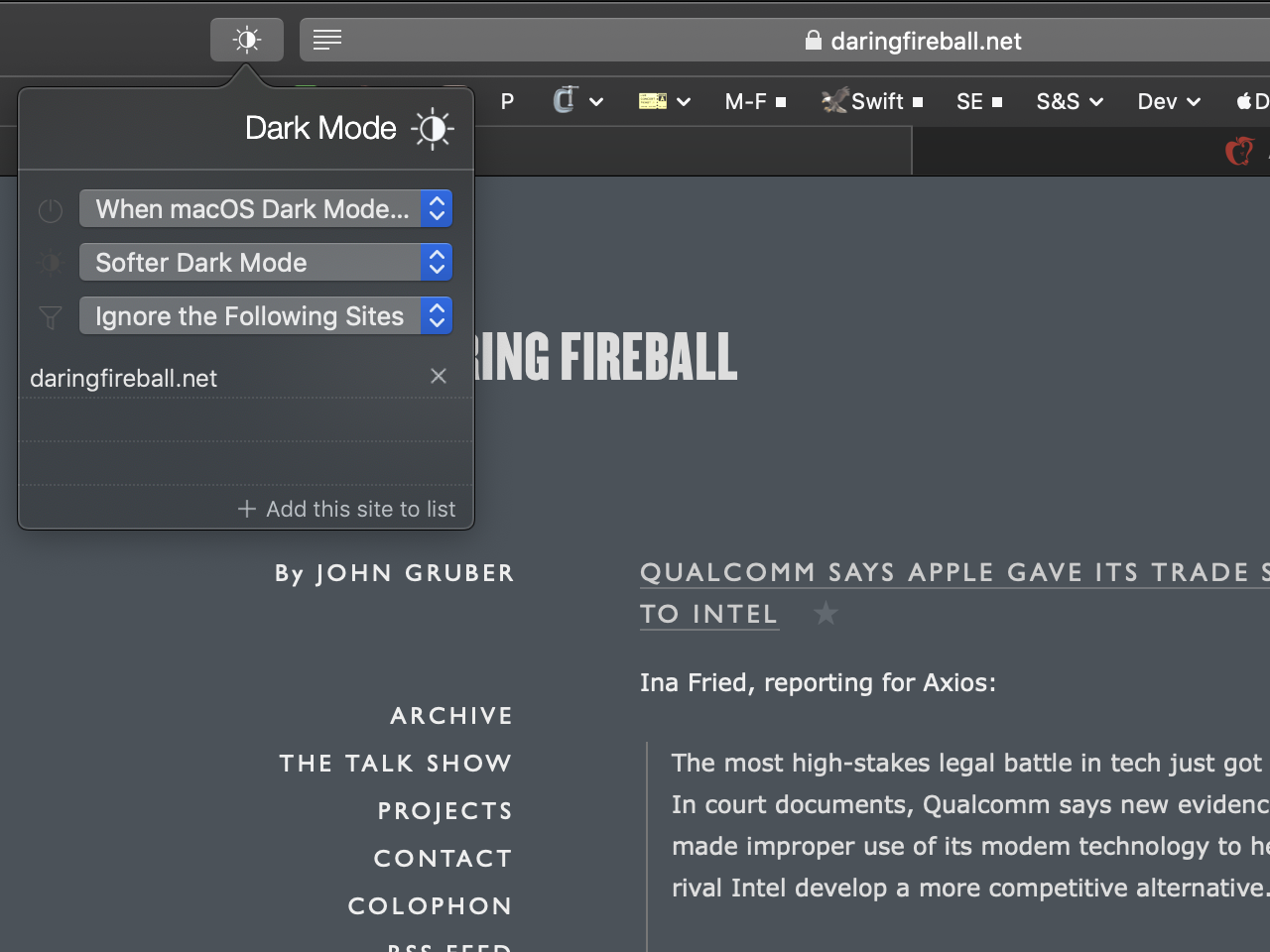Expand the S&S bookmarks folder

[x=1070, y=101]
